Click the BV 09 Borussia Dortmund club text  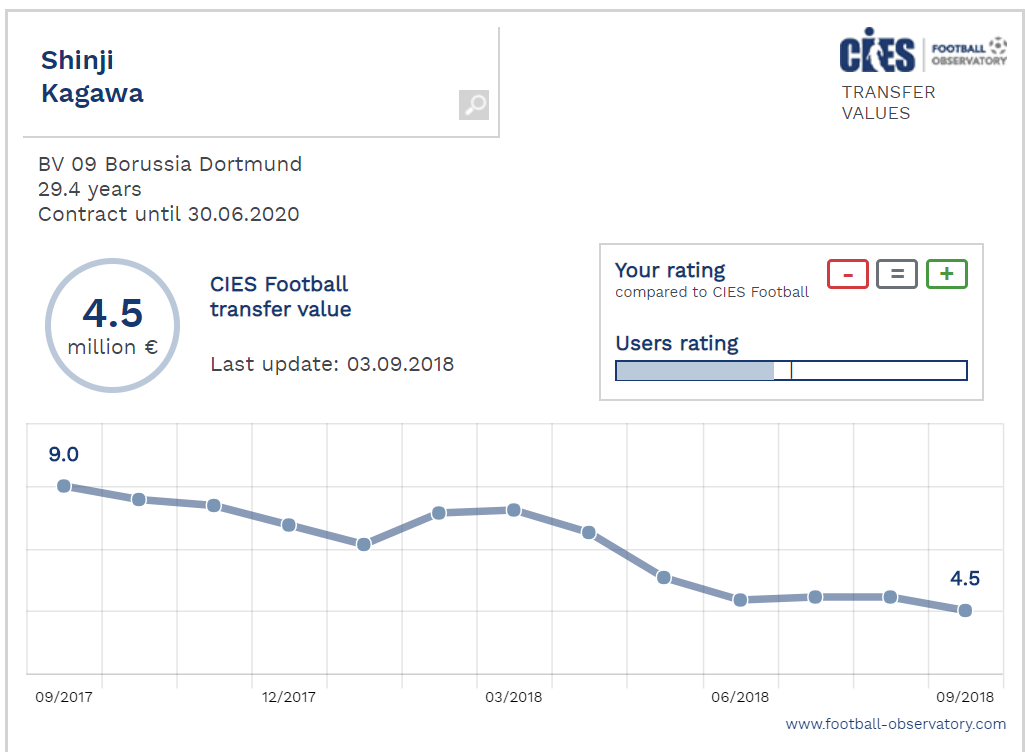tap(170, 164)
